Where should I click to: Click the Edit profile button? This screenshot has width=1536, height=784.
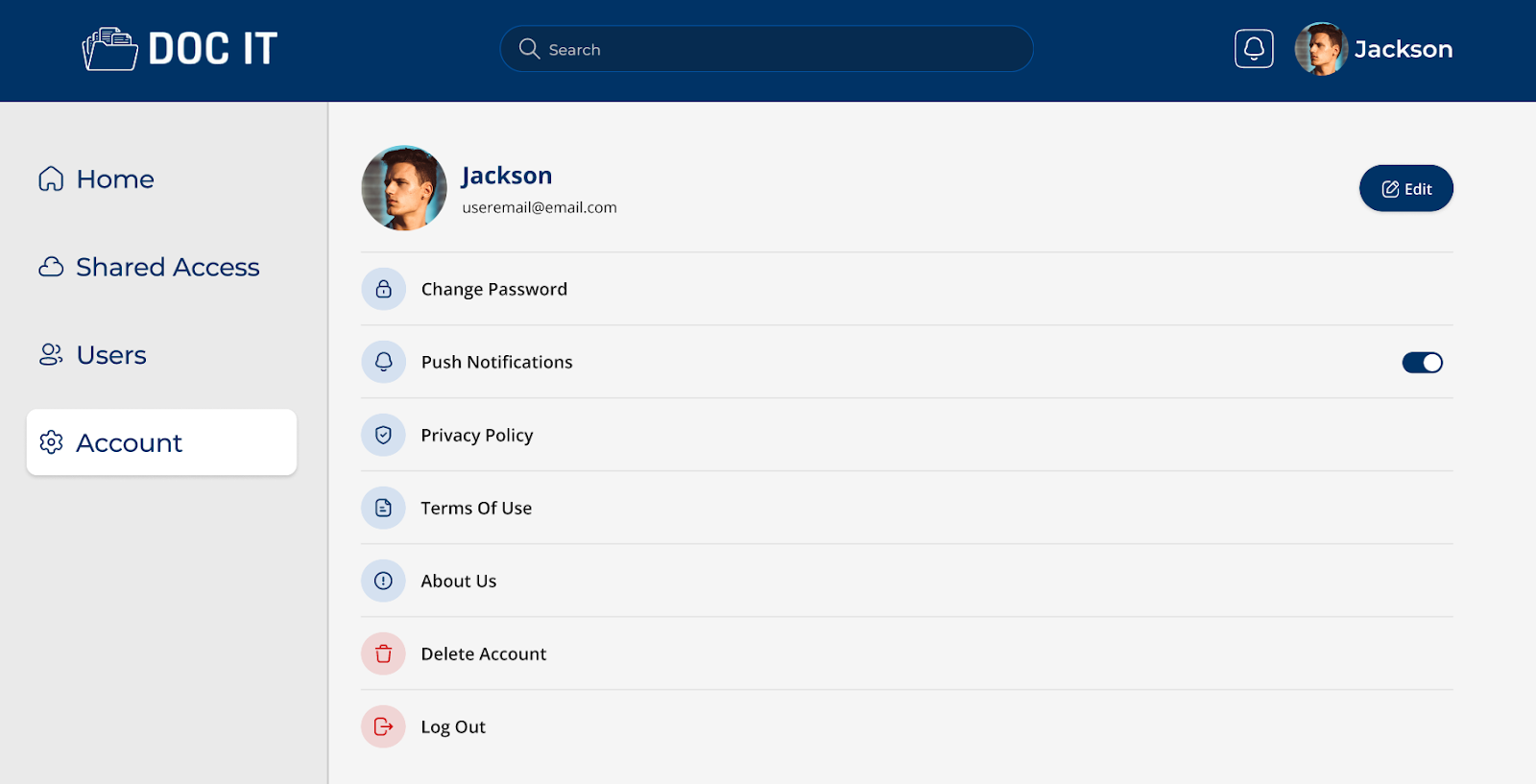coord(1405,188)
